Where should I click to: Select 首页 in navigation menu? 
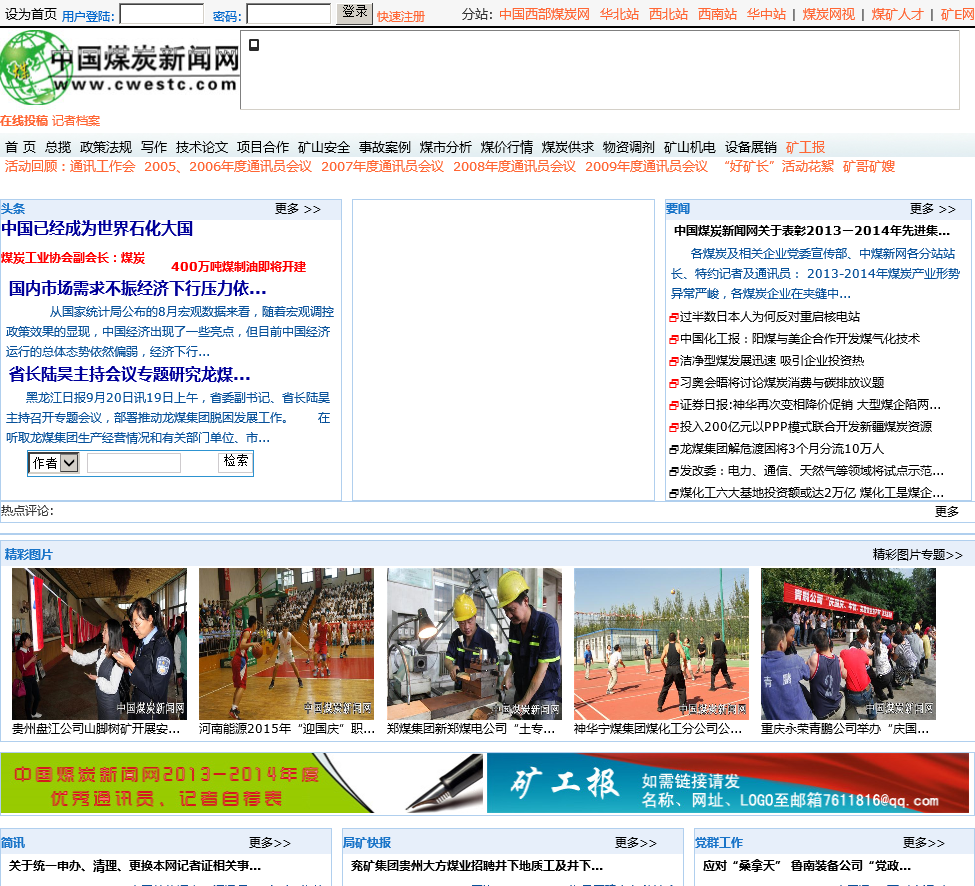pyautogui.click(x=21, y=147)
